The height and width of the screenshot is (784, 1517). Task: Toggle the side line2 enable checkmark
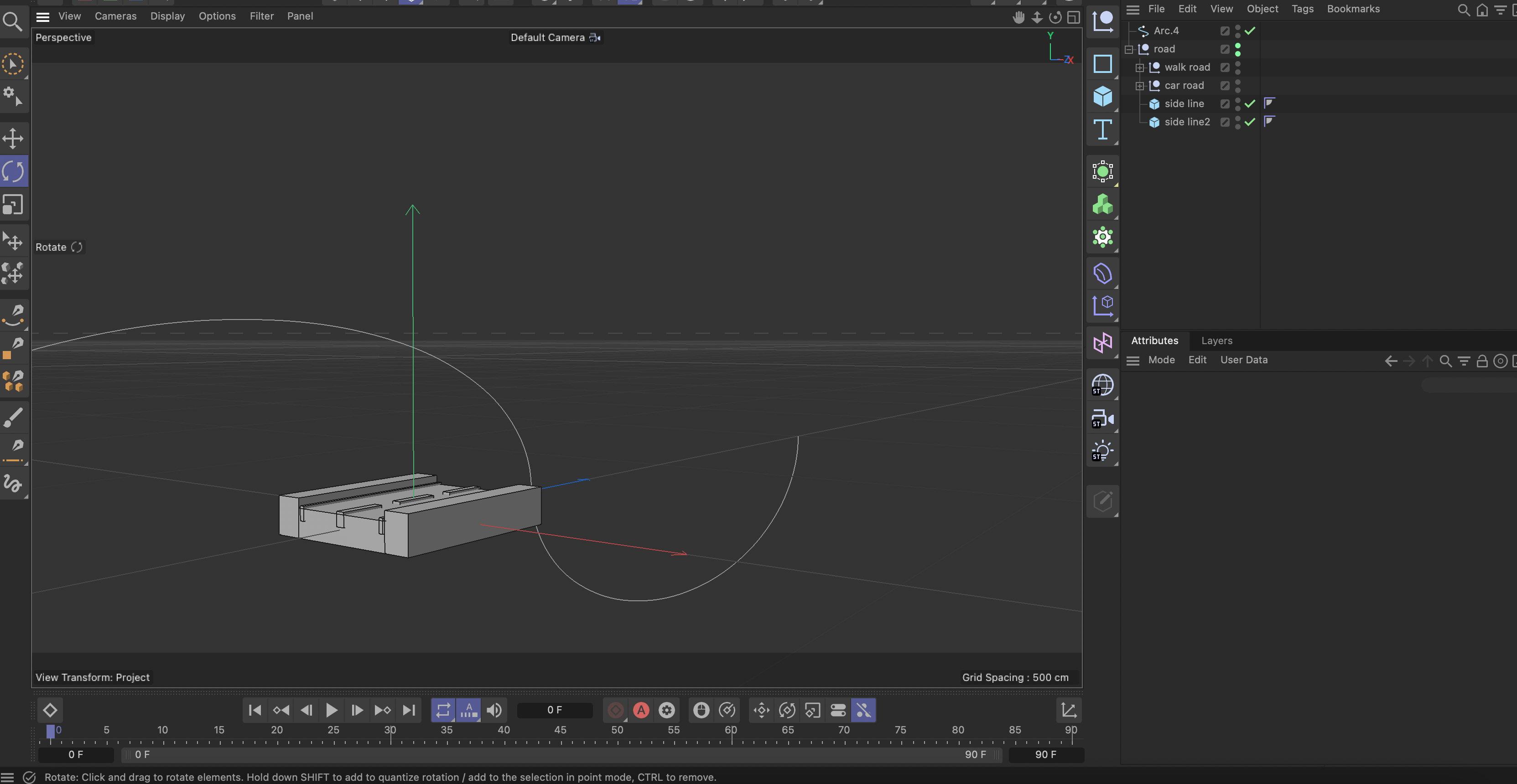(x=1250, y=122)
